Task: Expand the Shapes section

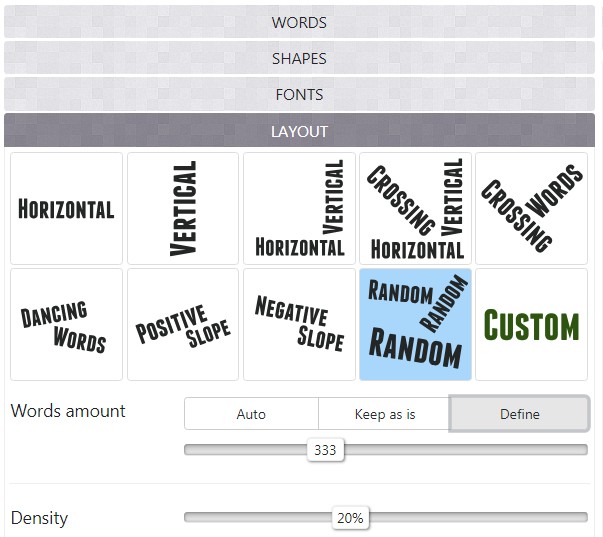Action: pos(299,58)
